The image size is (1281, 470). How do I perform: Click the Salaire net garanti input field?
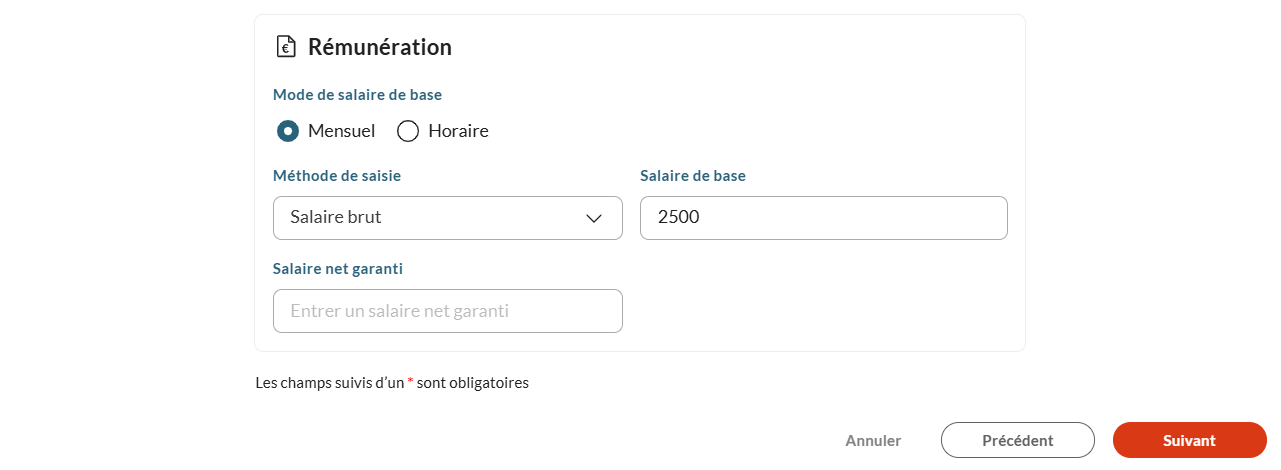coord(448,311)
